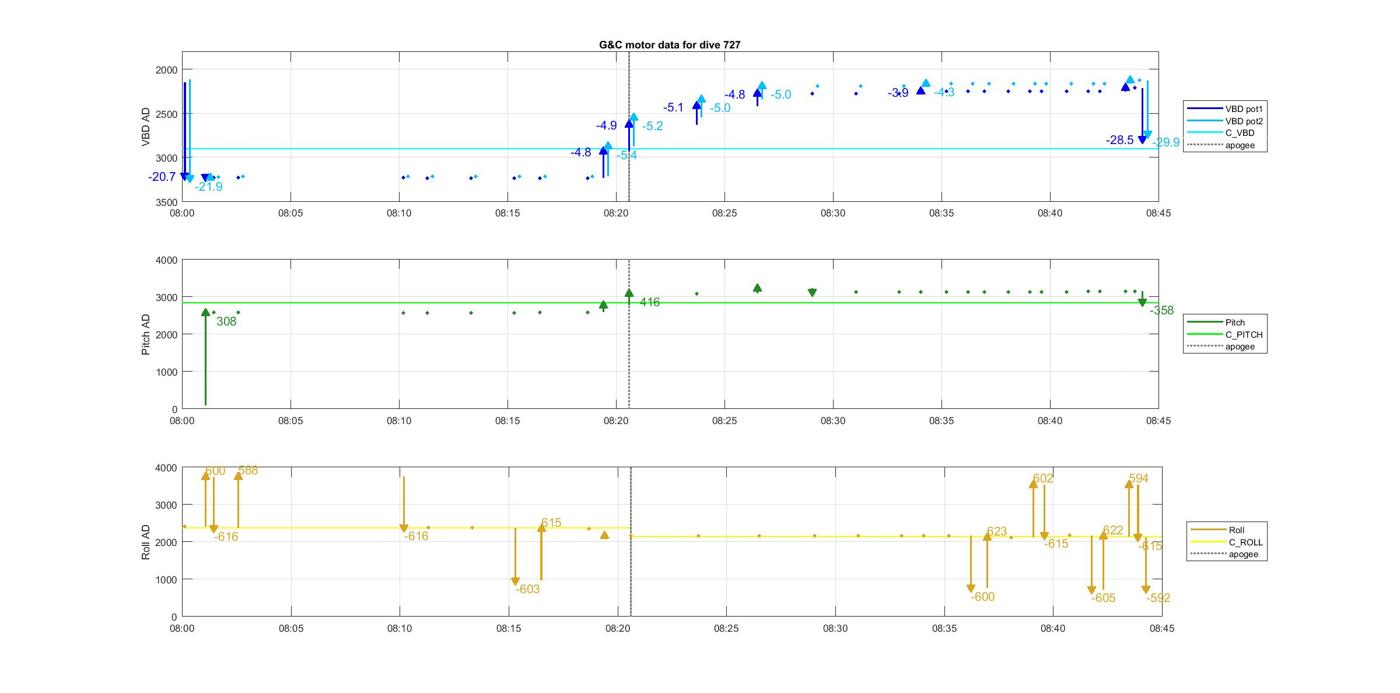Select the '622' roll data label
Image resolution: width=1400 pixels, height=693 pixels.
tap(1113, 531)
